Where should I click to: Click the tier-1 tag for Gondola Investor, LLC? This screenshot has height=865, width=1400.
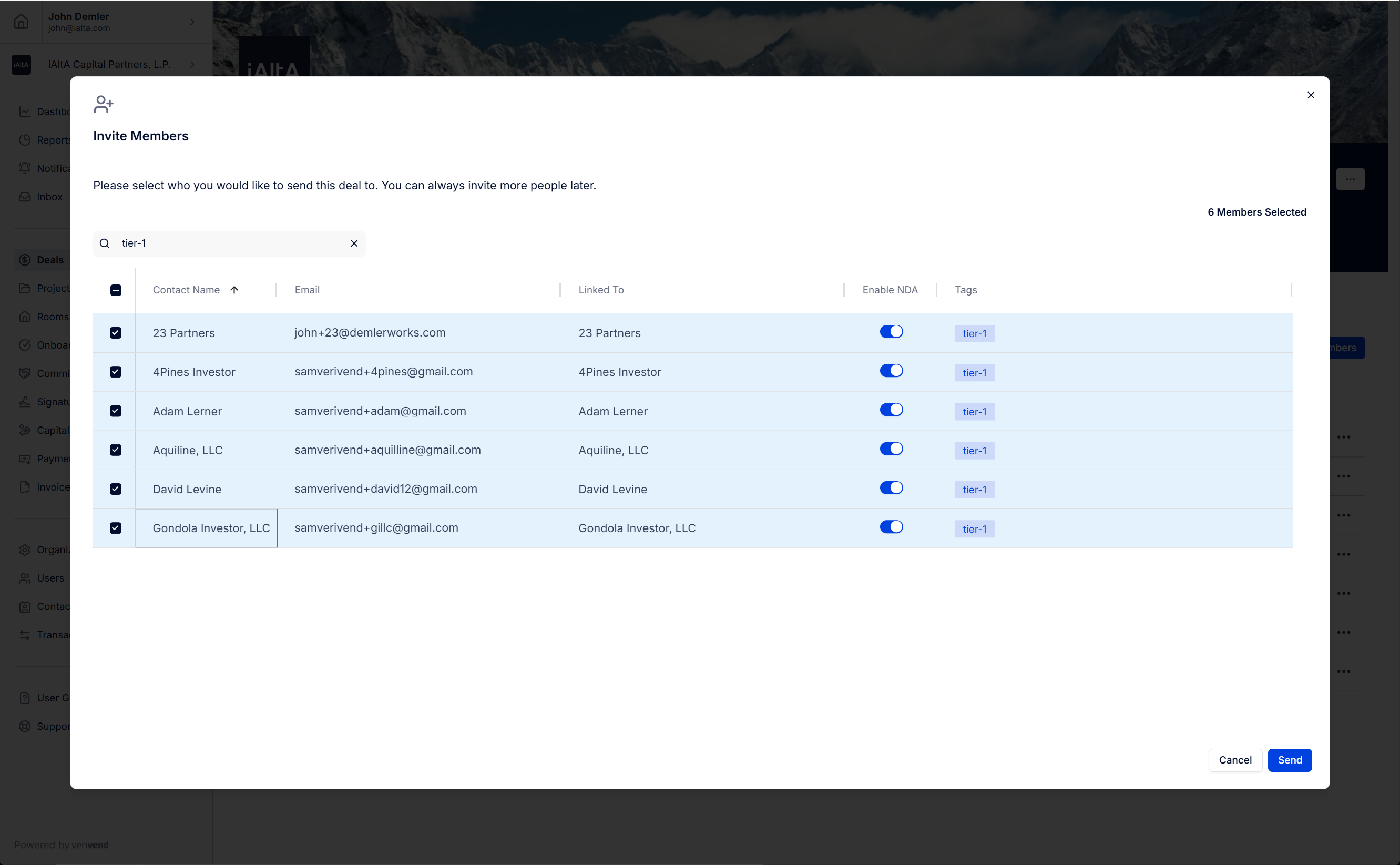(975, 529)
